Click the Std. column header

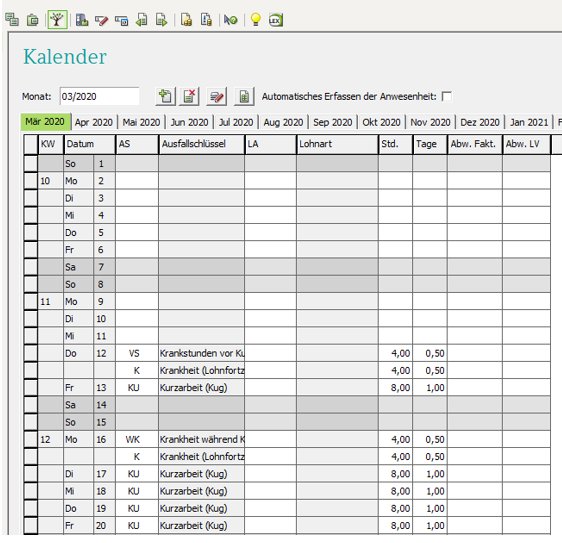[395, 144]
